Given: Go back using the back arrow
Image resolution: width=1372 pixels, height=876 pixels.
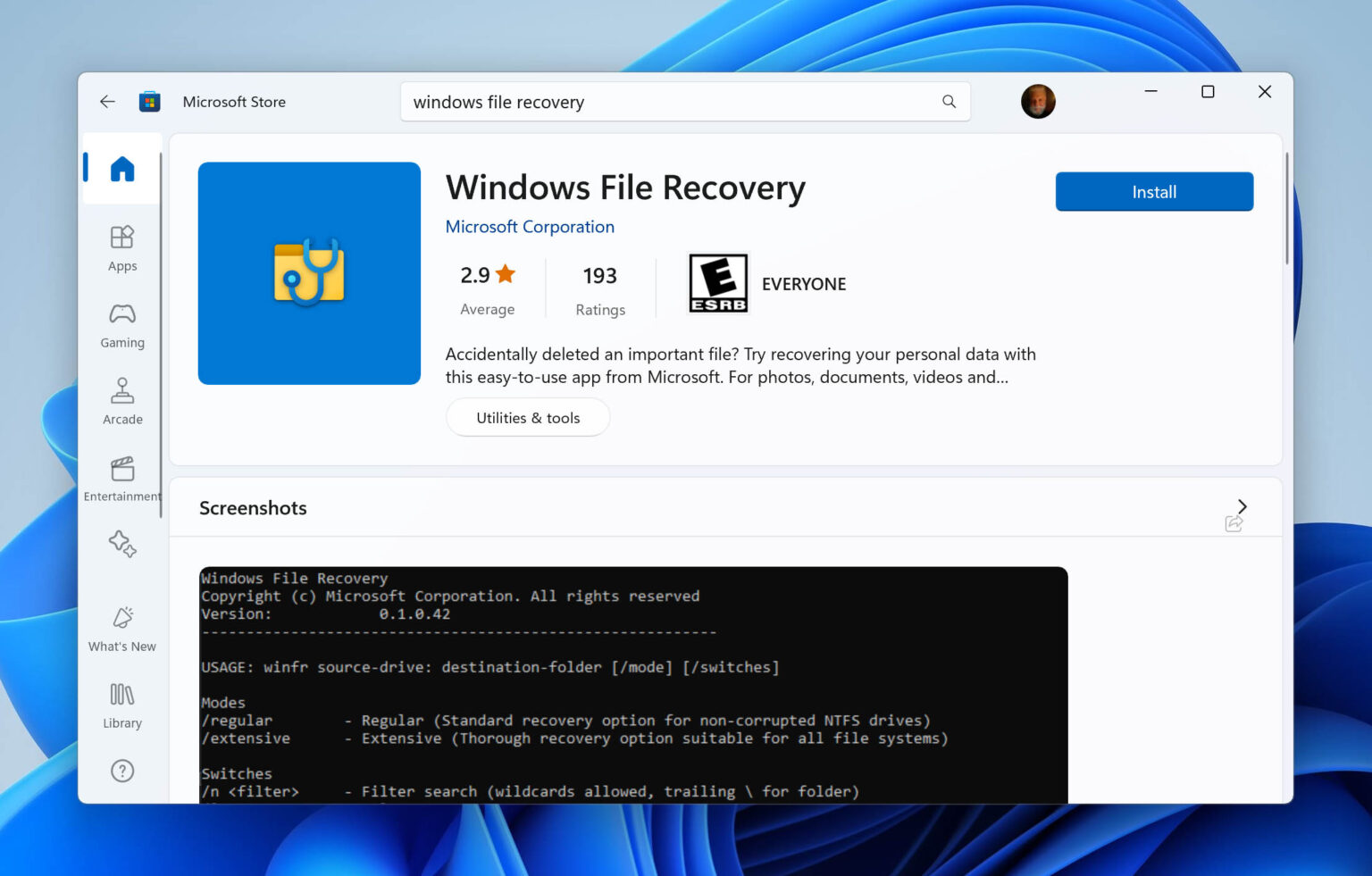Looking at the screenshot, I should tap(107, 101).
